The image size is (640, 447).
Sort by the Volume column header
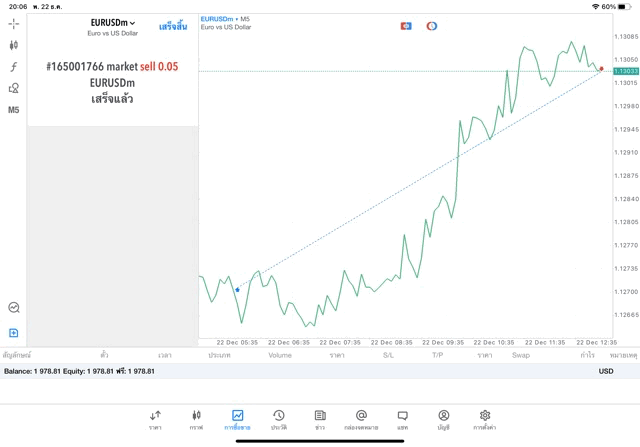tap(280, 355)
